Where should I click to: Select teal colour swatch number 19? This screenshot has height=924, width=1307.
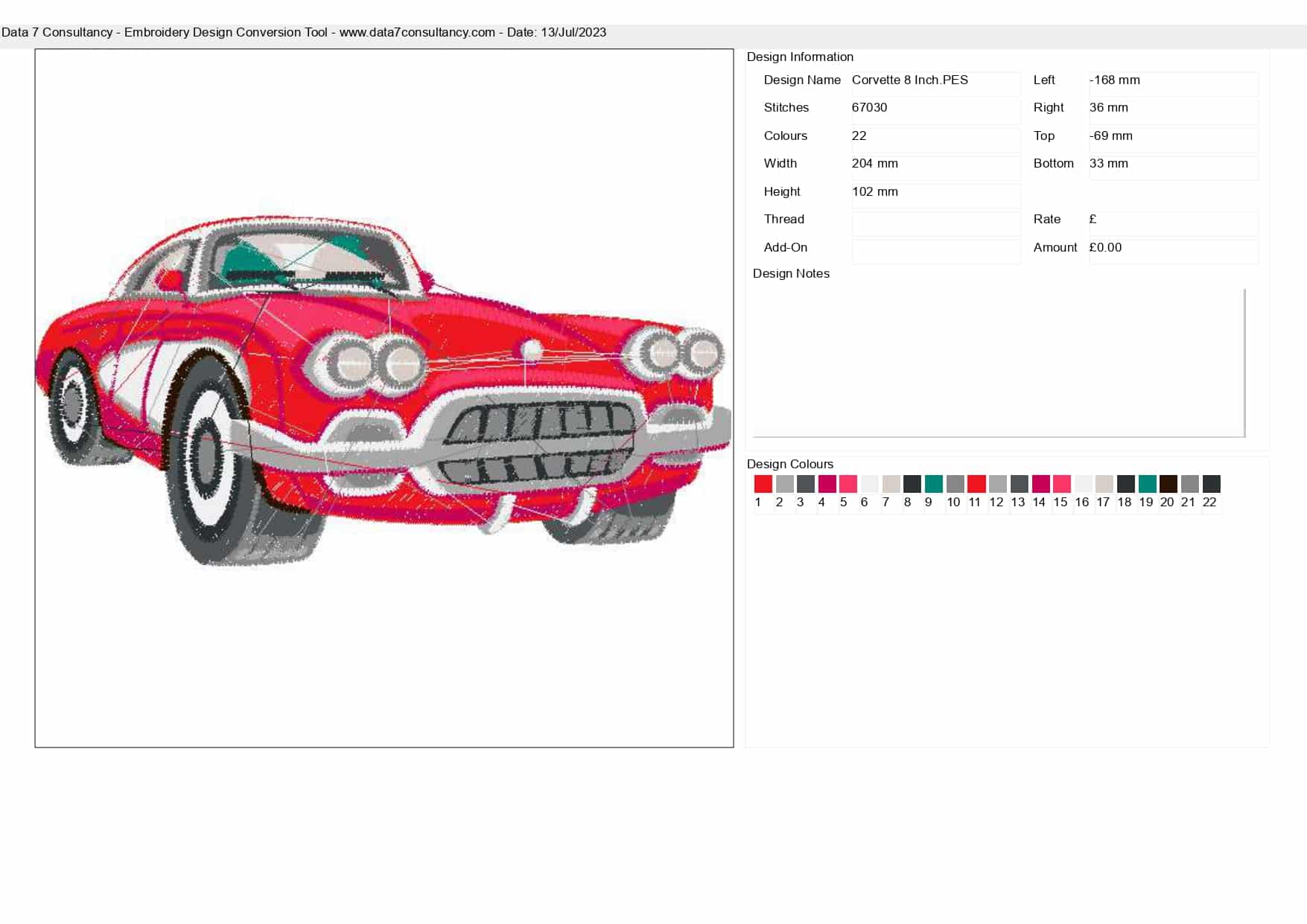(1148, 484)
